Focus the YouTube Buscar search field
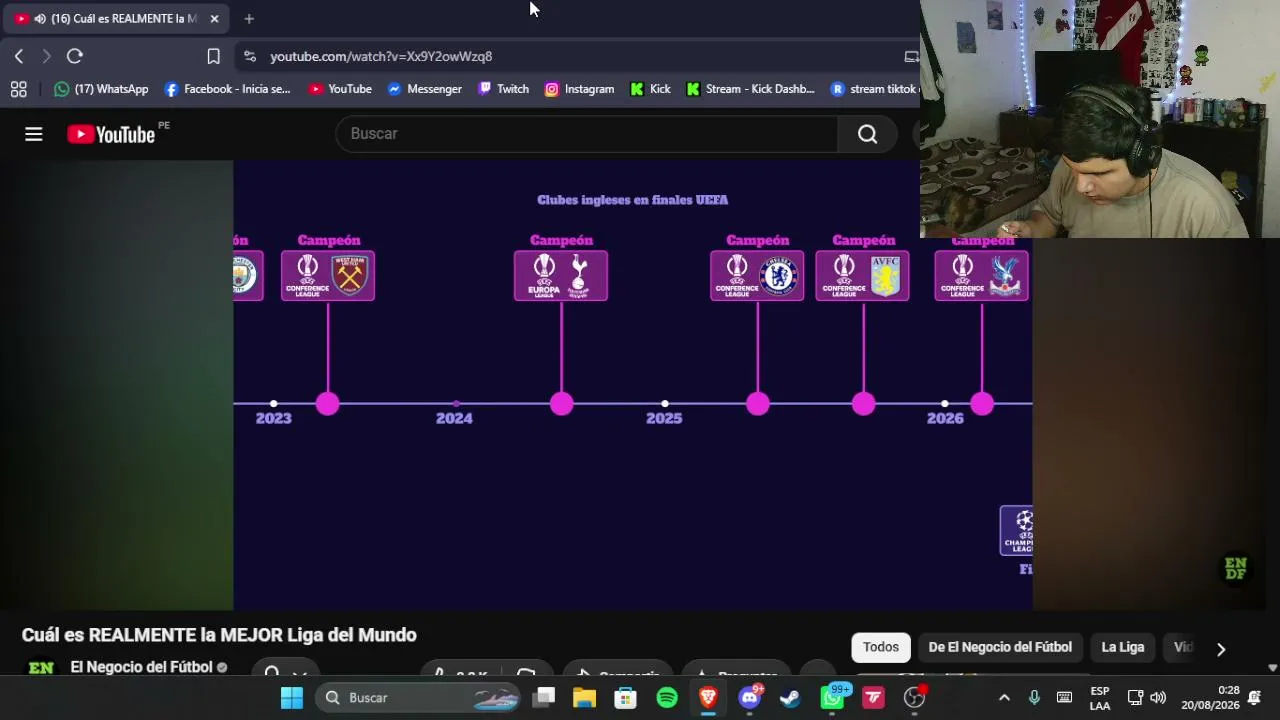1280x720 pixels. [x=586, y=134]
